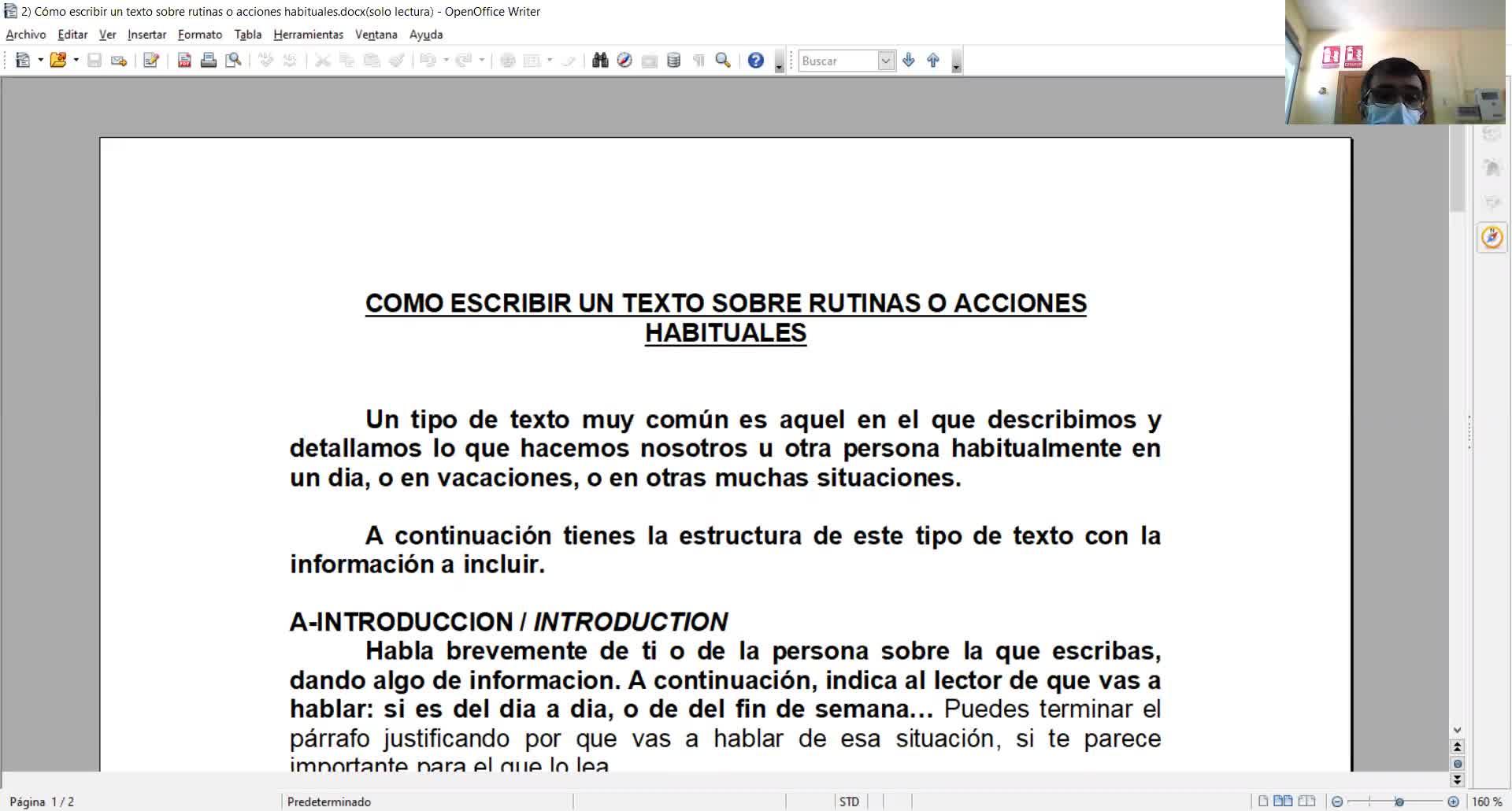Expand the Find toolbar overflow arrow
The width and height of the screenshot is (1512, 811).
point(956,61)
